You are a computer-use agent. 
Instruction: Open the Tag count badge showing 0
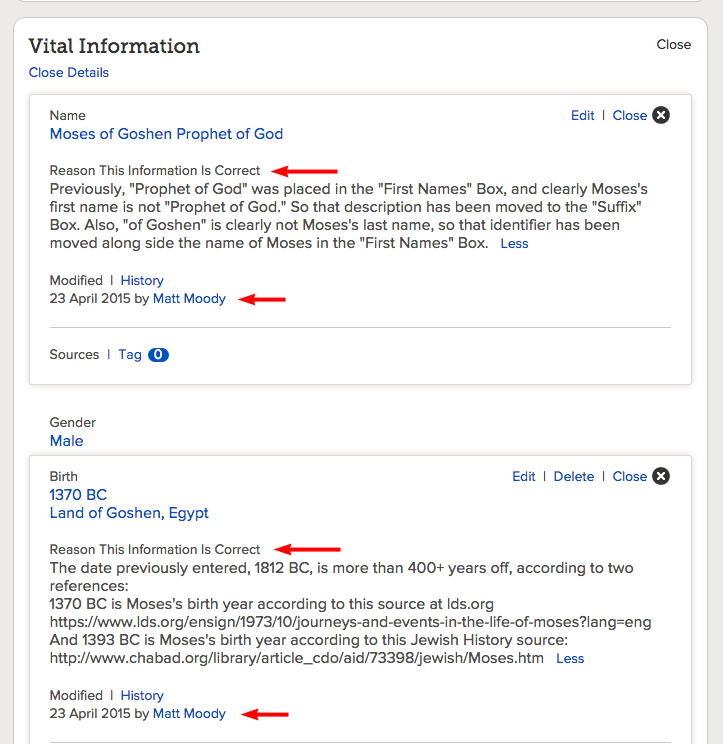(158, 355)
